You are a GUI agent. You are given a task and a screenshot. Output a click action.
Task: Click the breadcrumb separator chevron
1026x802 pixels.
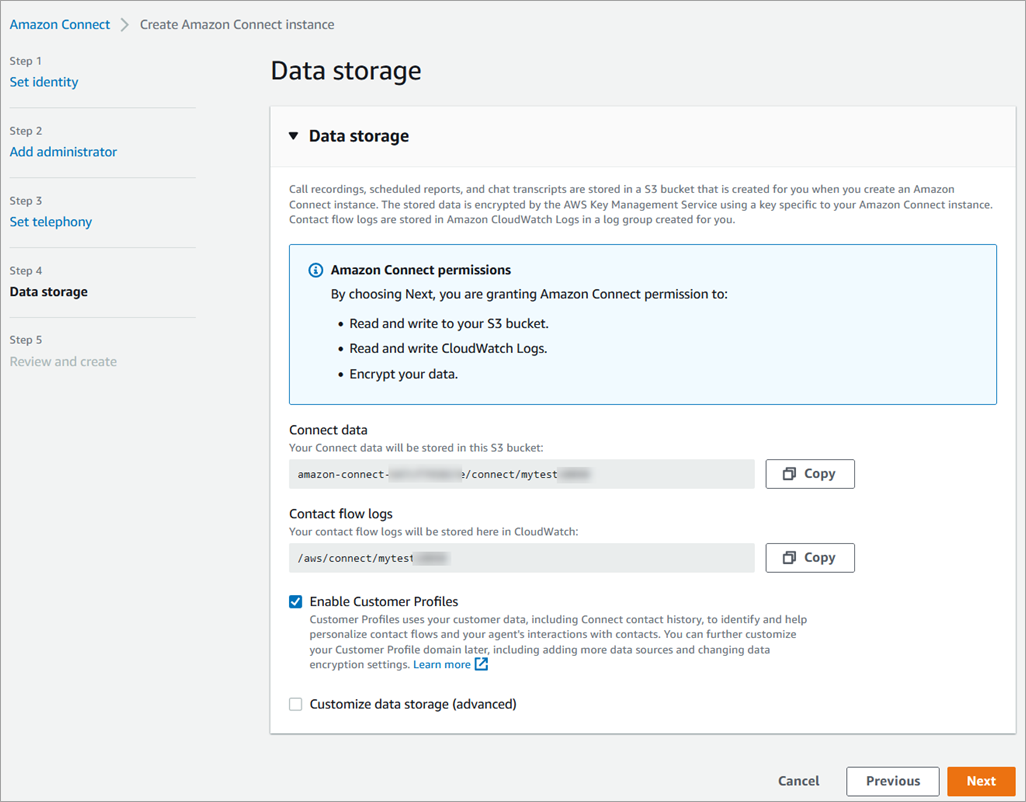click(125, 24)
